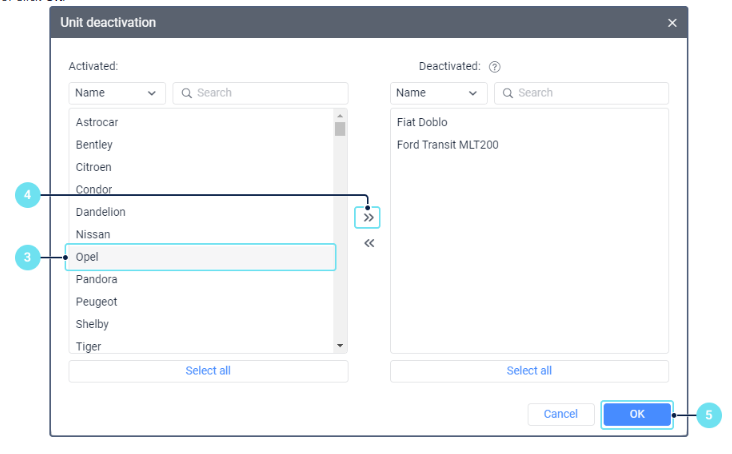Open the Name dropdown above Deactivated list
This screenshot has width=732, height=454.
437,93
